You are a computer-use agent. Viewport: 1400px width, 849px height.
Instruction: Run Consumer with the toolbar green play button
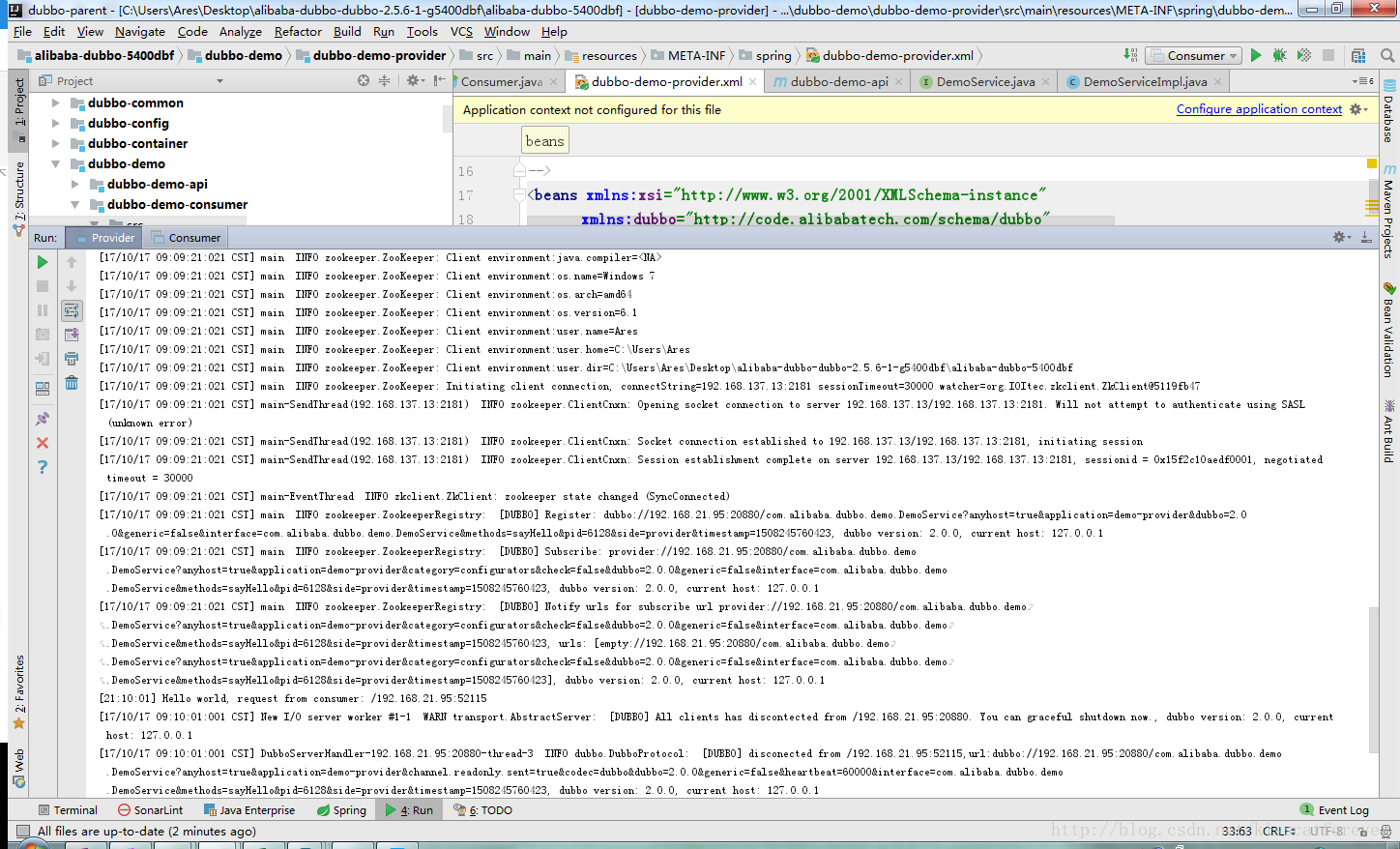[x=1256, y=55]
